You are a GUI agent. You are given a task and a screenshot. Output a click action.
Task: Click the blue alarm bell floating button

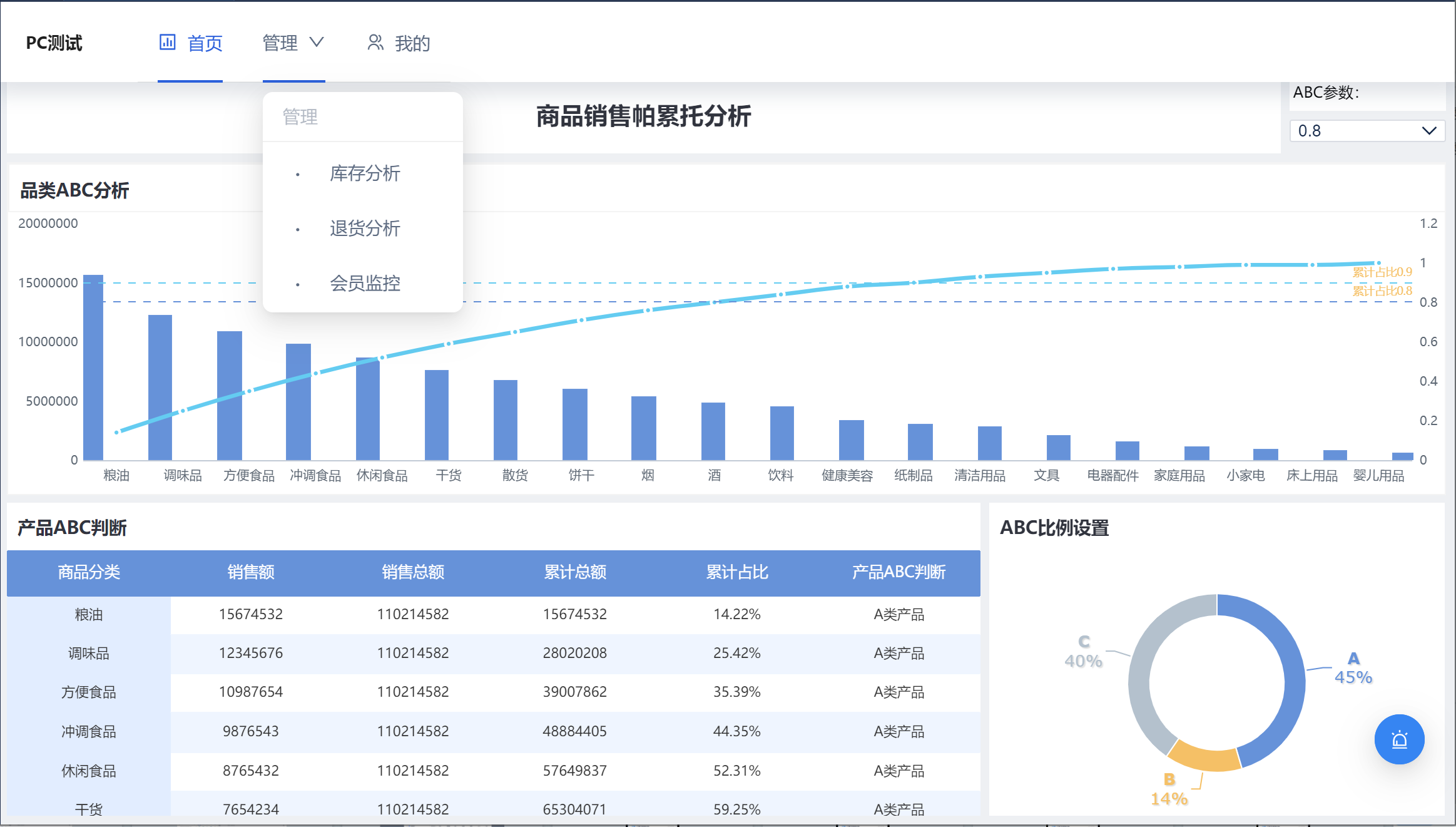1399,739
